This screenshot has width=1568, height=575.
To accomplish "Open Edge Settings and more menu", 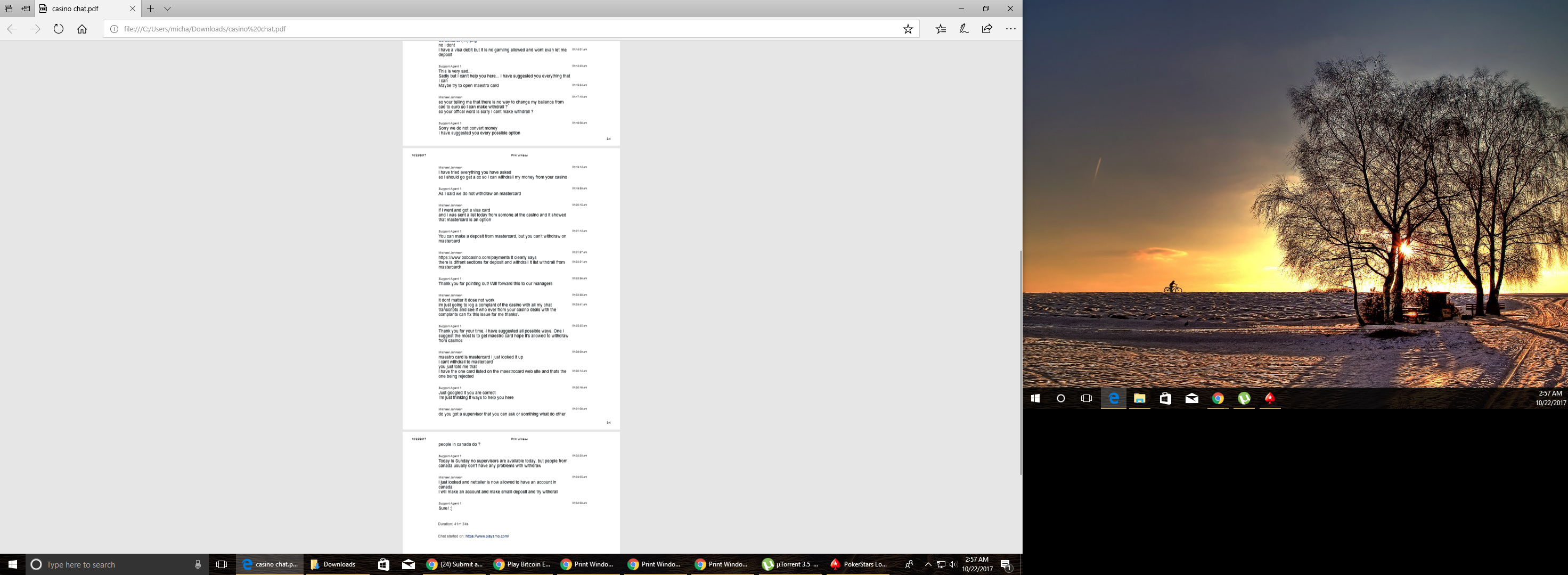I will tap(1010, 29).
